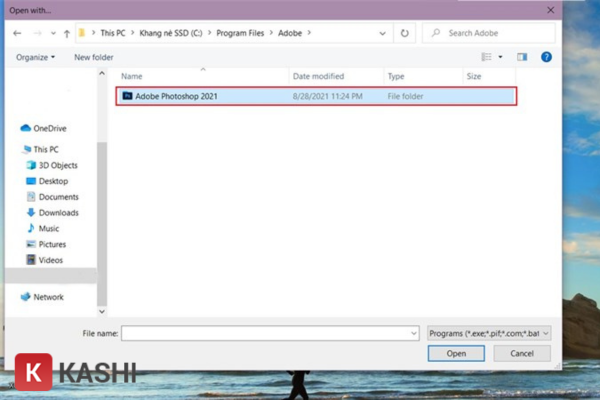The width and height of the screenshot is (600, 400).
Task: Select This PC in the breadcrumb path
Action: pyautogui.click(x=112, y=33)
